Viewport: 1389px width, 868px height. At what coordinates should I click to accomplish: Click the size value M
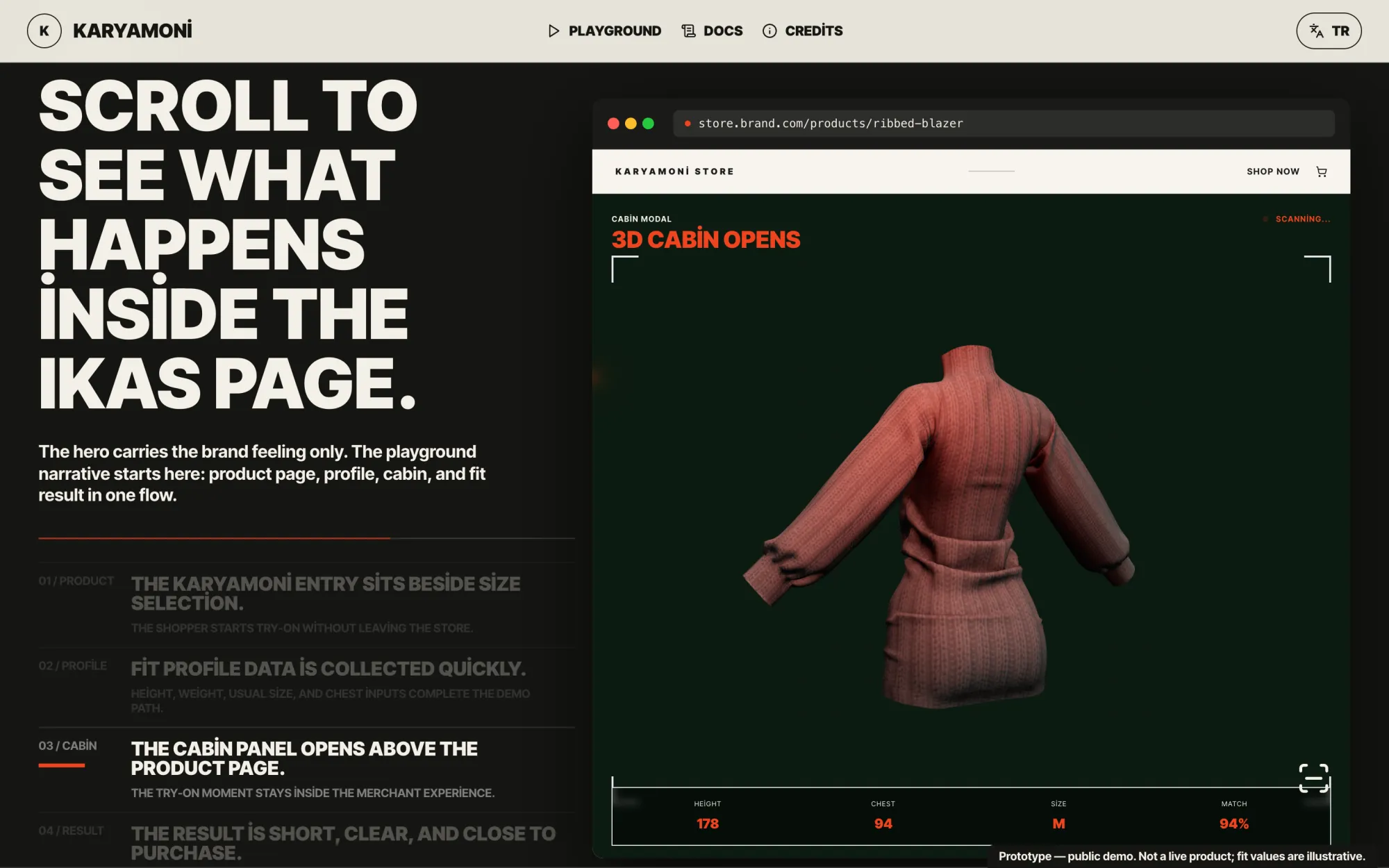tap(1058, 824)
